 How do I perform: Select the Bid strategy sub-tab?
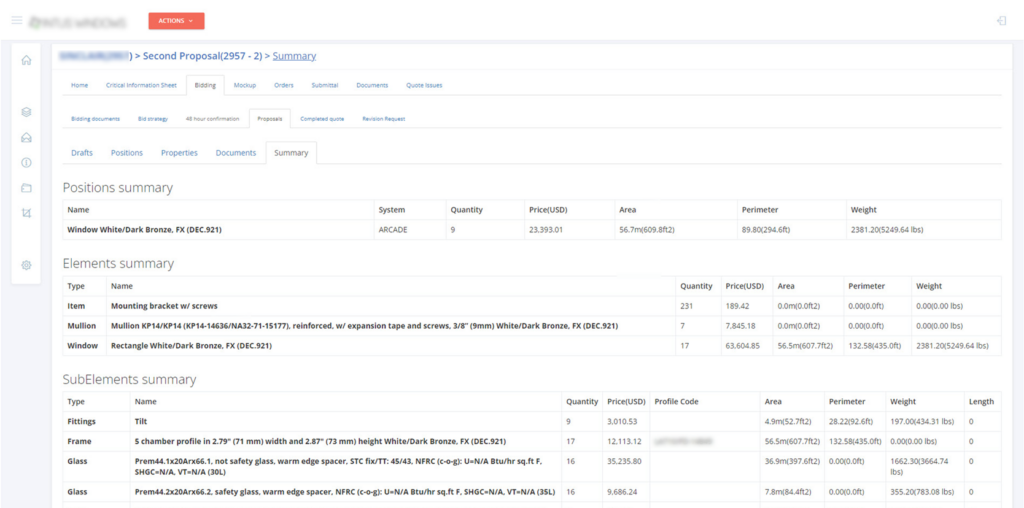click(153, 119)
